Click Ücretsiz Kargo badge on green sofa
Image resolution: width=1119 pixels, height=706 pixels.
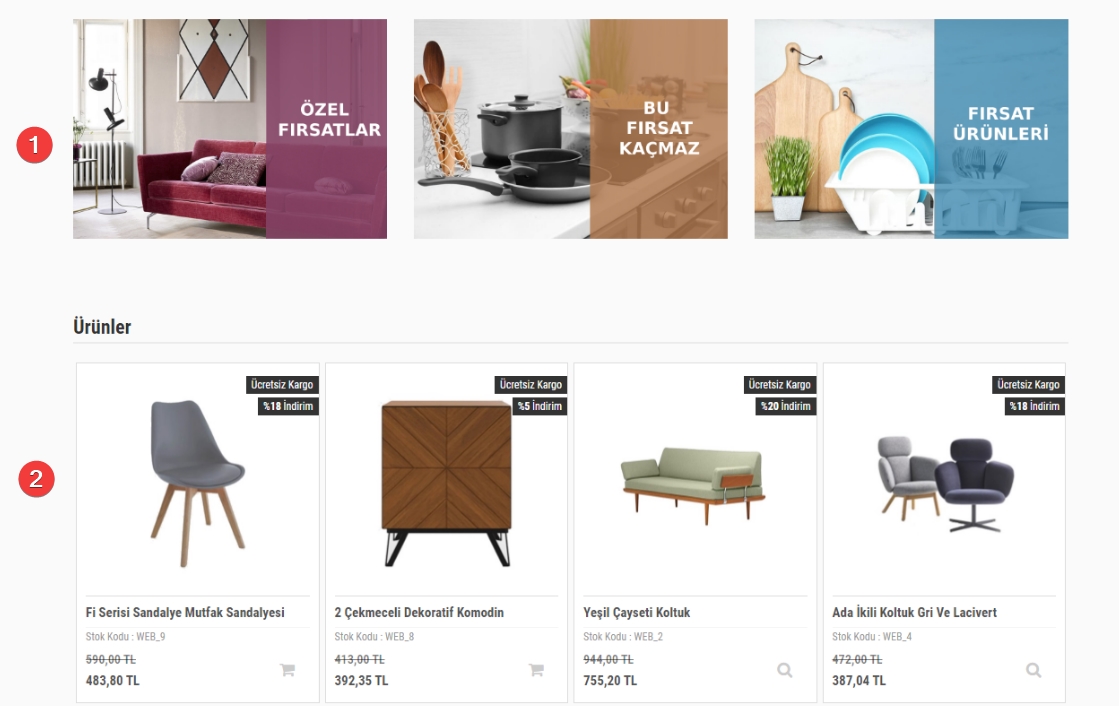779,385
